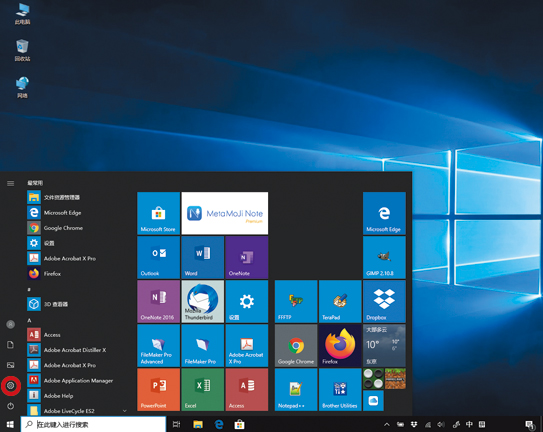543x432 pixels.
Task: Open File Explorer from the taskbar
Action: (x=198, y=424)
